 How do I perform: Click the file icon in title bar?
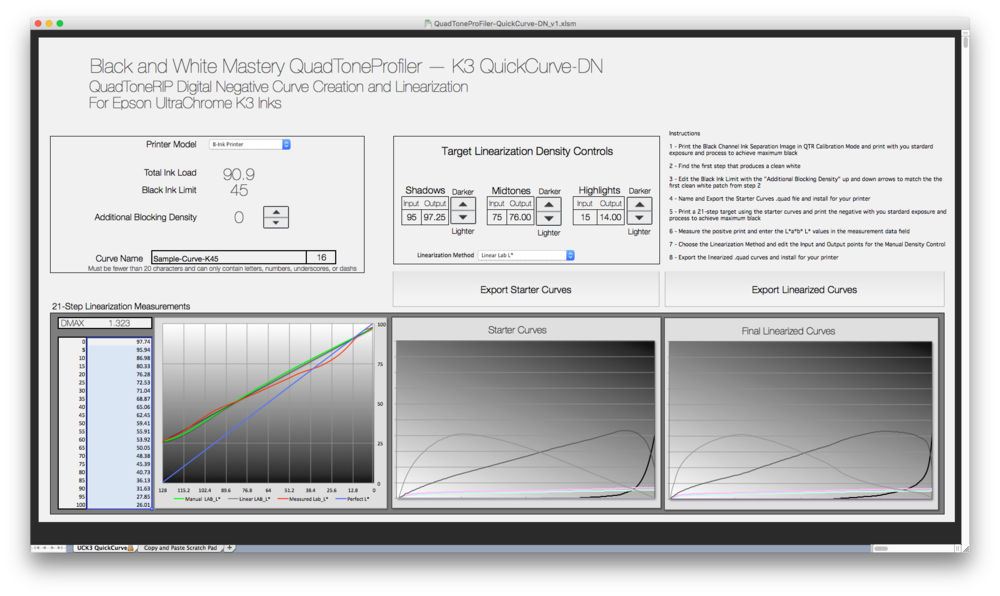pos(428,24)
